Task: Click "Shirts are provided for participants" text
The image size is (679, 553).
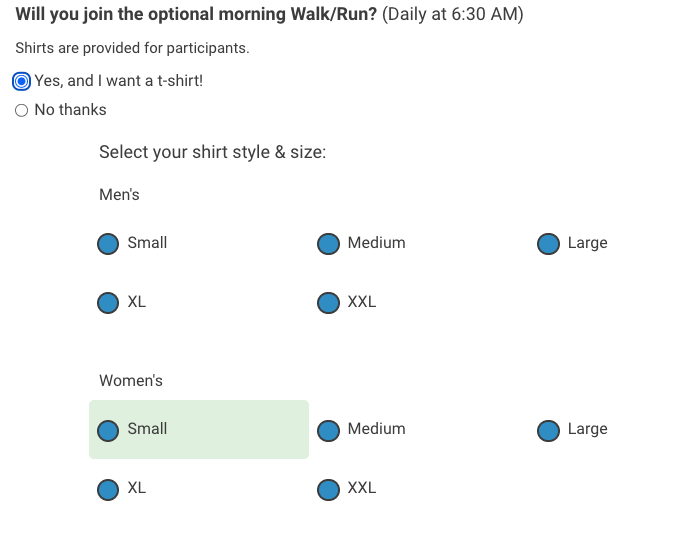Action: 132,48
